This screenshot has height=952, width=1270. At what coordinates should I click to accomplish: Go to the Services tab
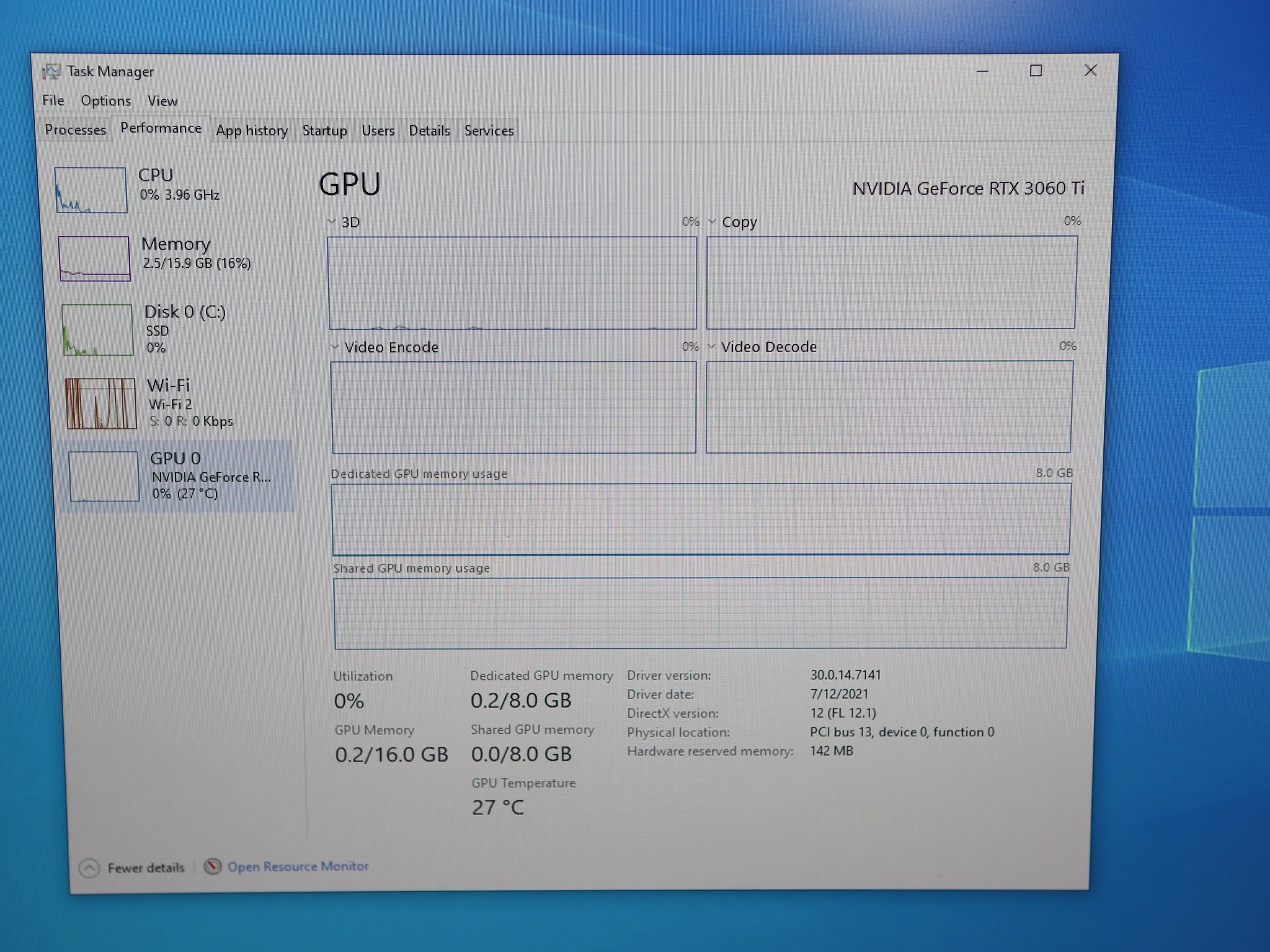[x=489, y=130]
